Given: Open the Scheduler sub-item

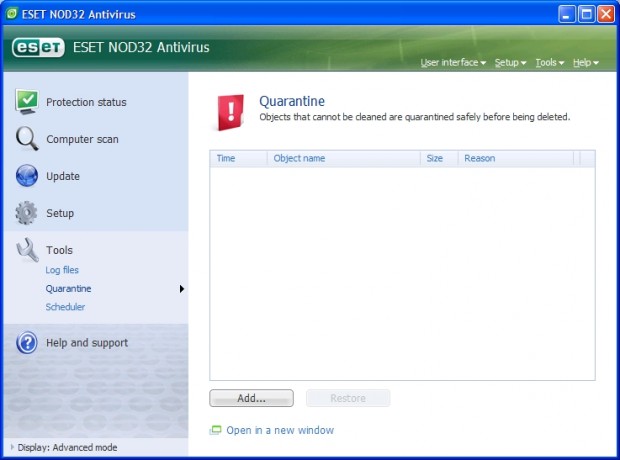Looking at the screenshot, I should tap(65, 307).
